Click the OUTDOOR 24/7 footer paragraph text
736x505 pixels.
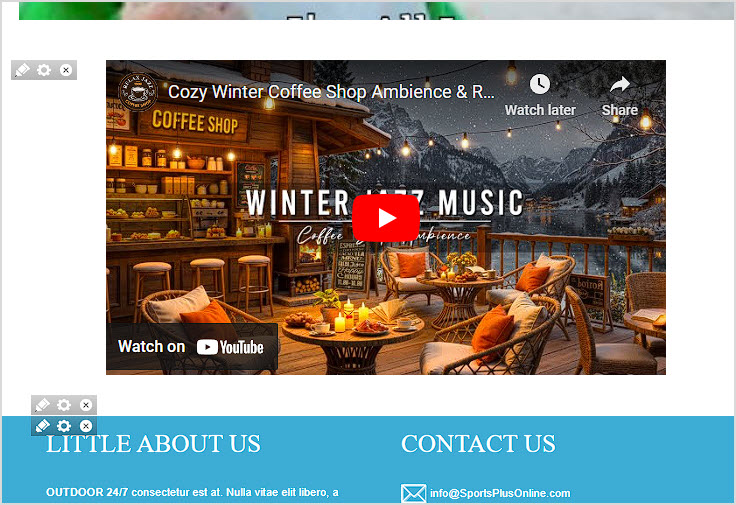[x=192, y=492]
